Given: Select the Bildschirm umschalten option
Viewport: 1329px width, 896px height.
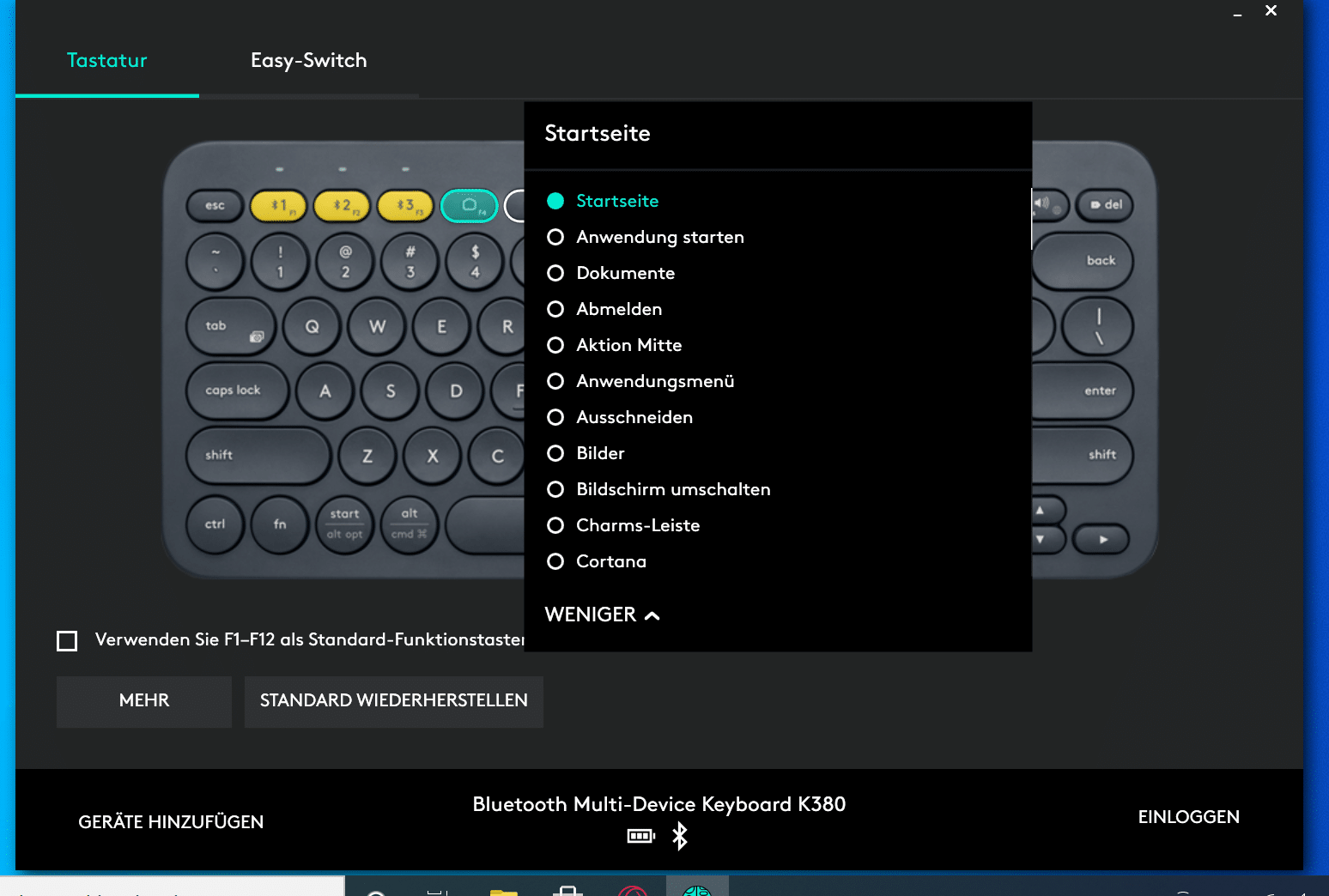Looking at the screenshot, I should pyautogui.click(x=555, y=489).
